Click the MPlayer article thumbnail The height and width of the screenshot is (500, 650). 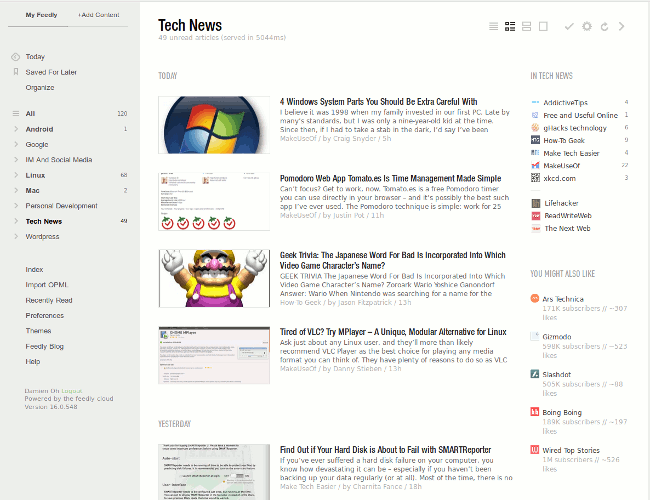click(214, 355)
